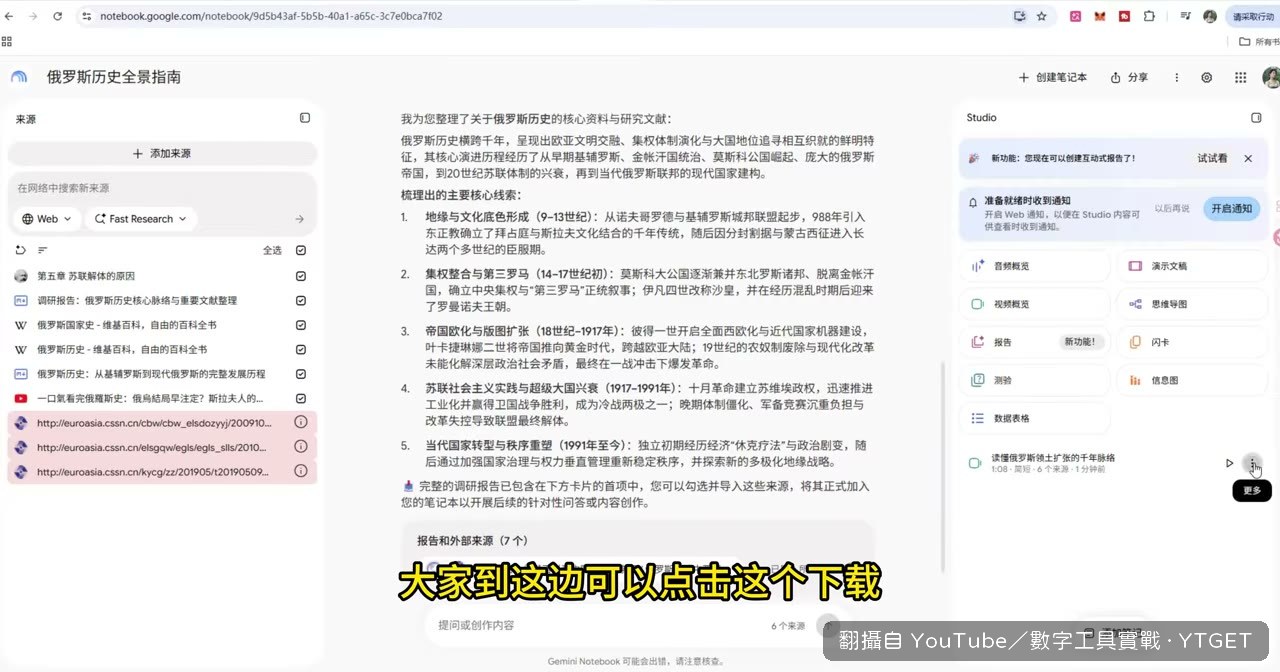Click refresh sources icon
This screenshot has height=672, width=1280.
click(20, 250)
